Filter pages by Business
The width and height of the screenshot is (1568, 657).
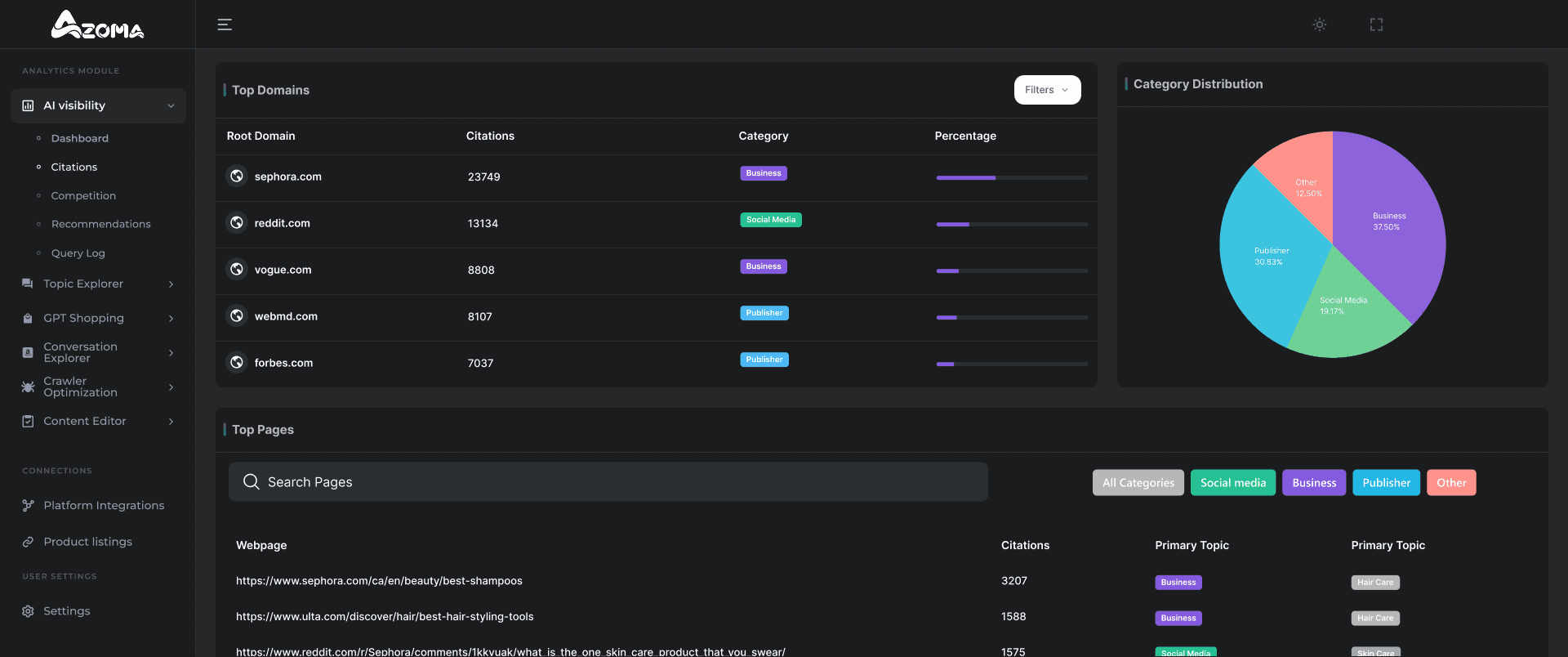point(1314,483)
